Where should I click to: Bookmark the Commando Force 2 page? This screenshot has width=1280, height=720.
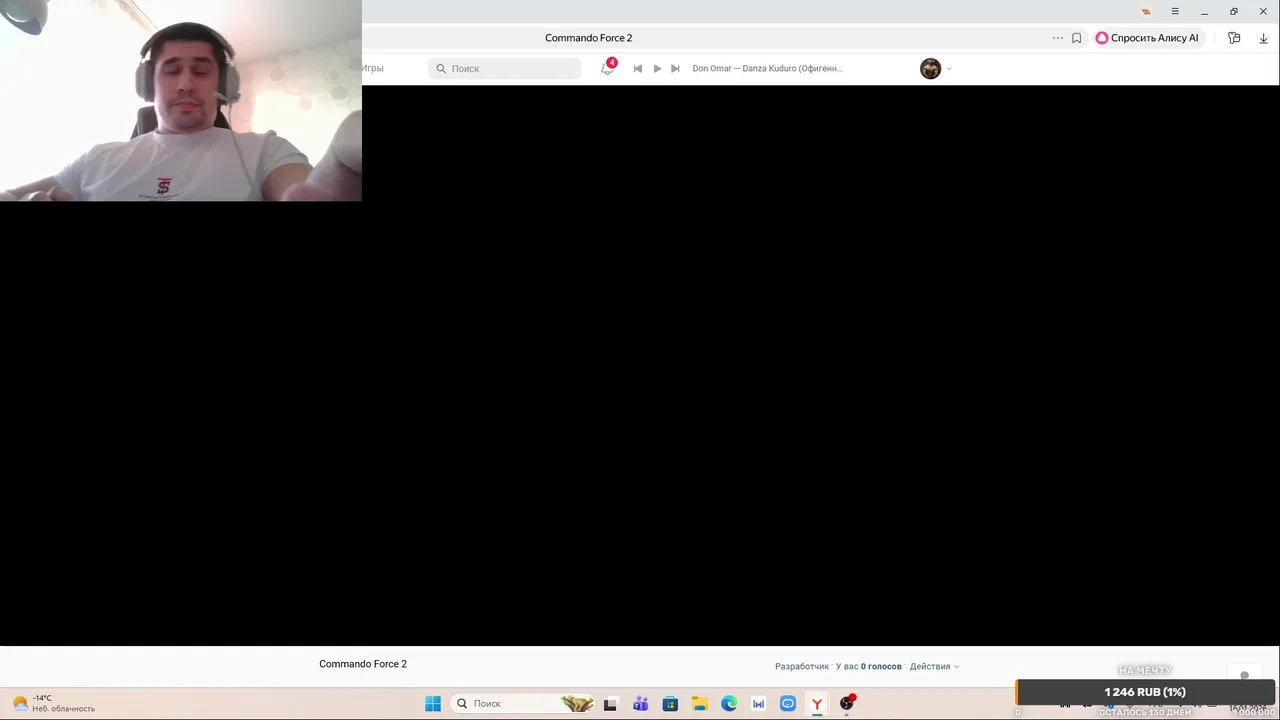coord(1076,38)
